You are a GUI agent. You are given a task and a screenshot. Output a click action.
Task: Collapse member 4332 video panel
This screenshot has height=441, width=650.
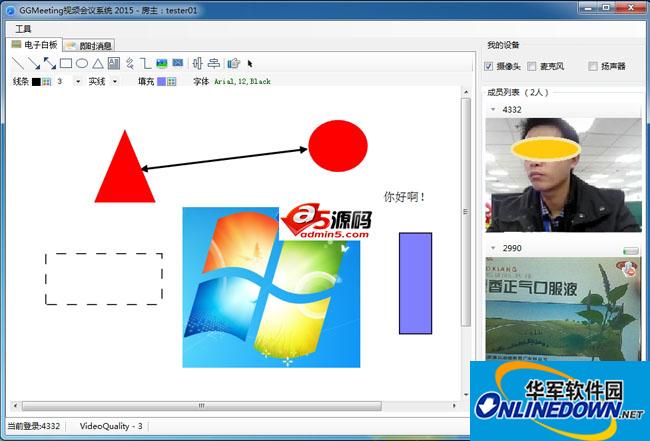(x=493, y=109)
